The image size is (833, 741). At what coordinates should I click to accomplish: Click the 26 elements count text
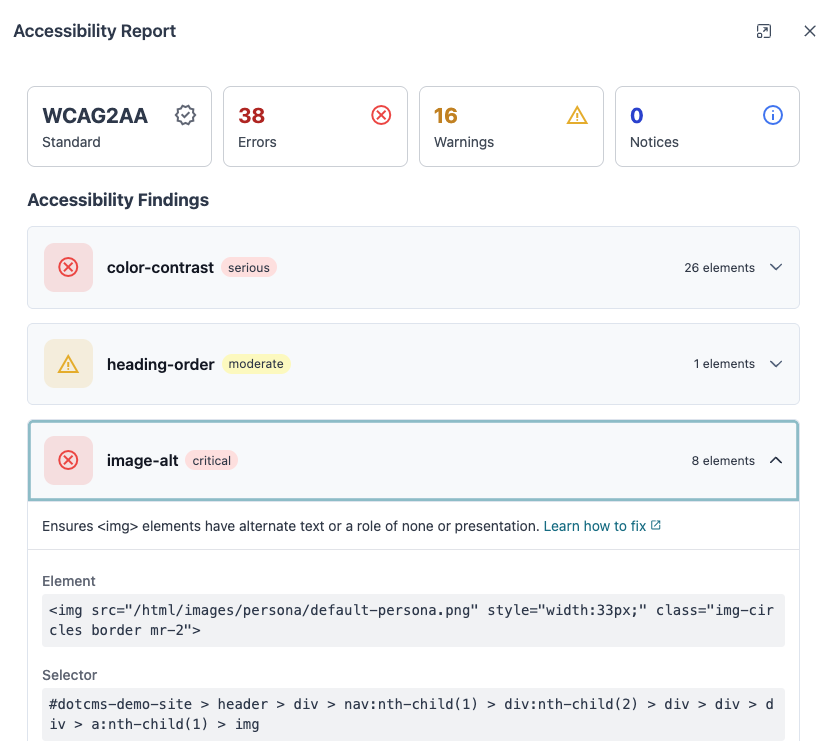click(x=719, y=268)
